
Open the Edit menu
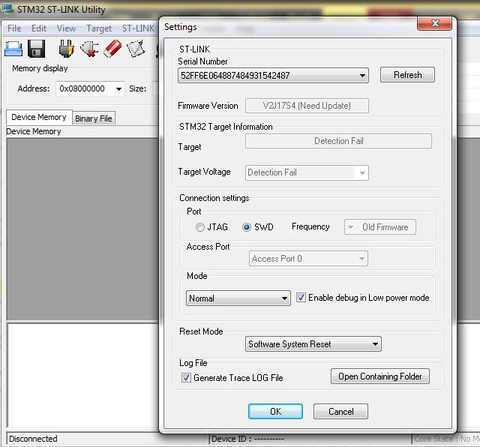click(x=39, y=29)
